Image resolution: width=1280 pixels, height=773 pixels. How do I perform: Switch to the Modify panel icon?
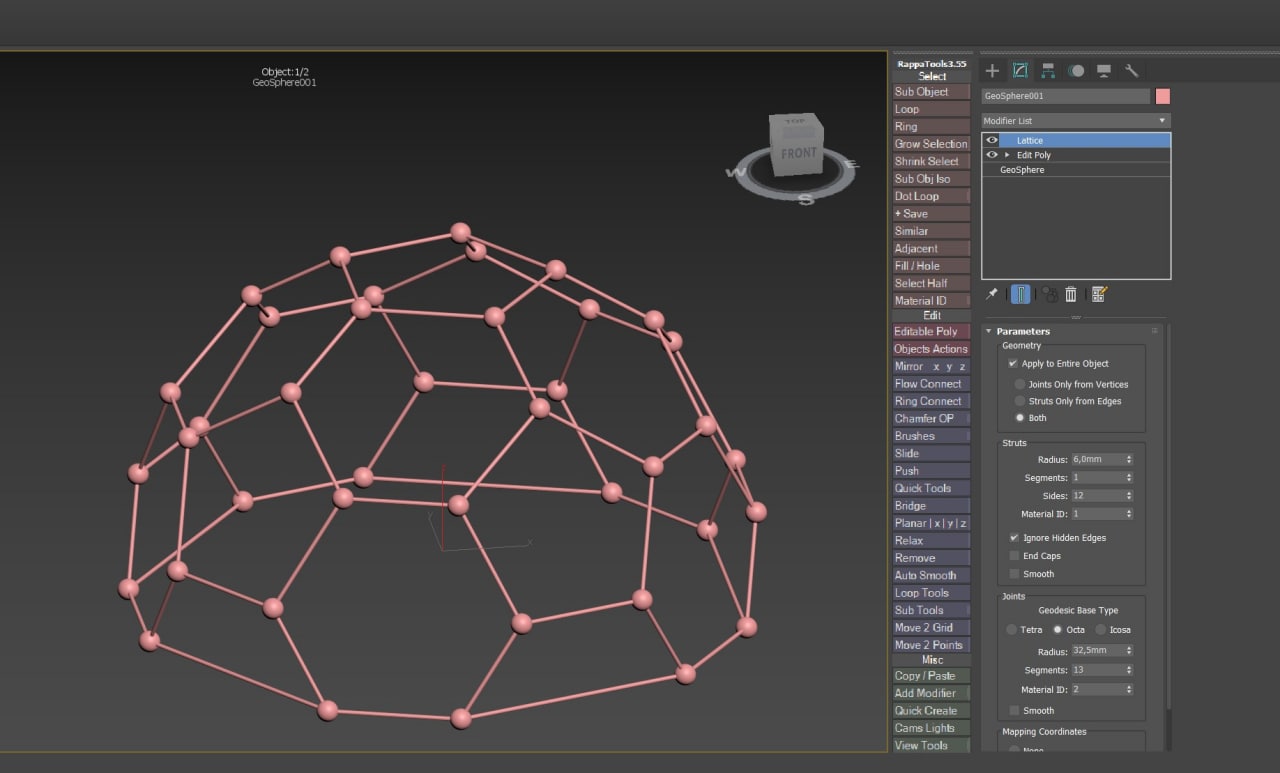coord(1020,70)
